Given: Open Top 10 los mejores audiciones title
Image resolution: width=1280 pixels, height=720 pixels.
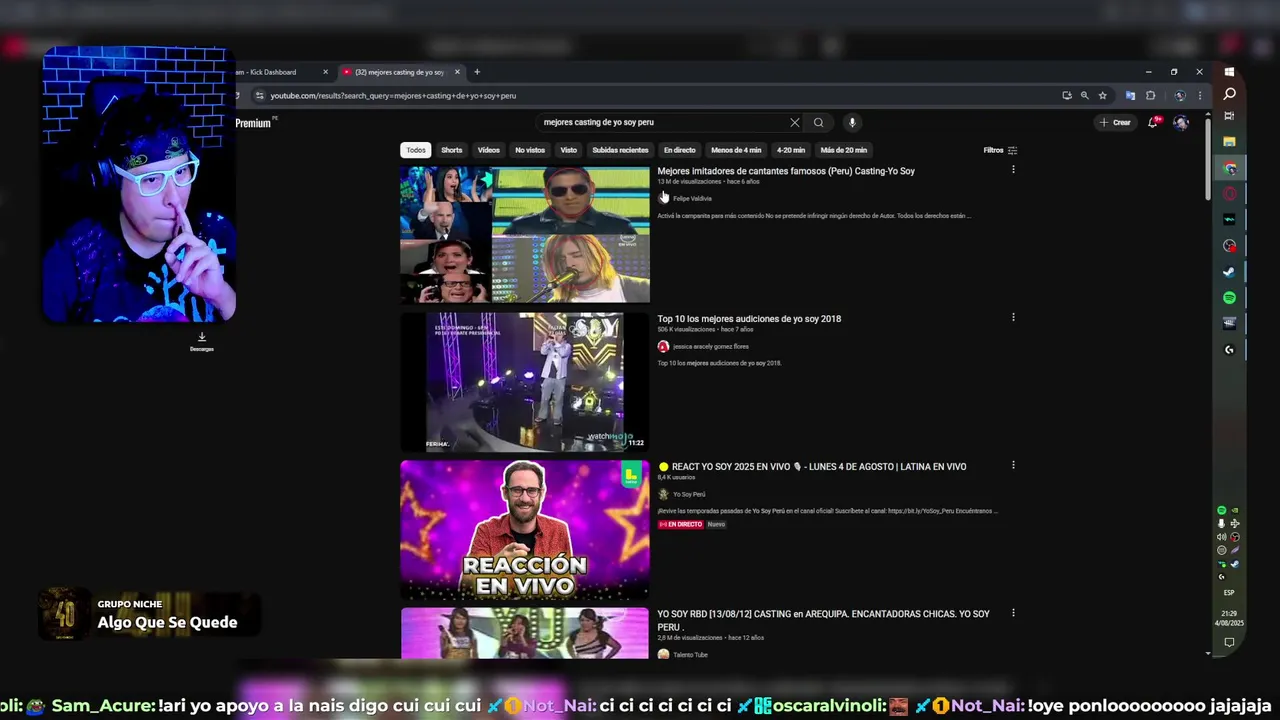Looking at the screenshot, I should tap(749, 319).
